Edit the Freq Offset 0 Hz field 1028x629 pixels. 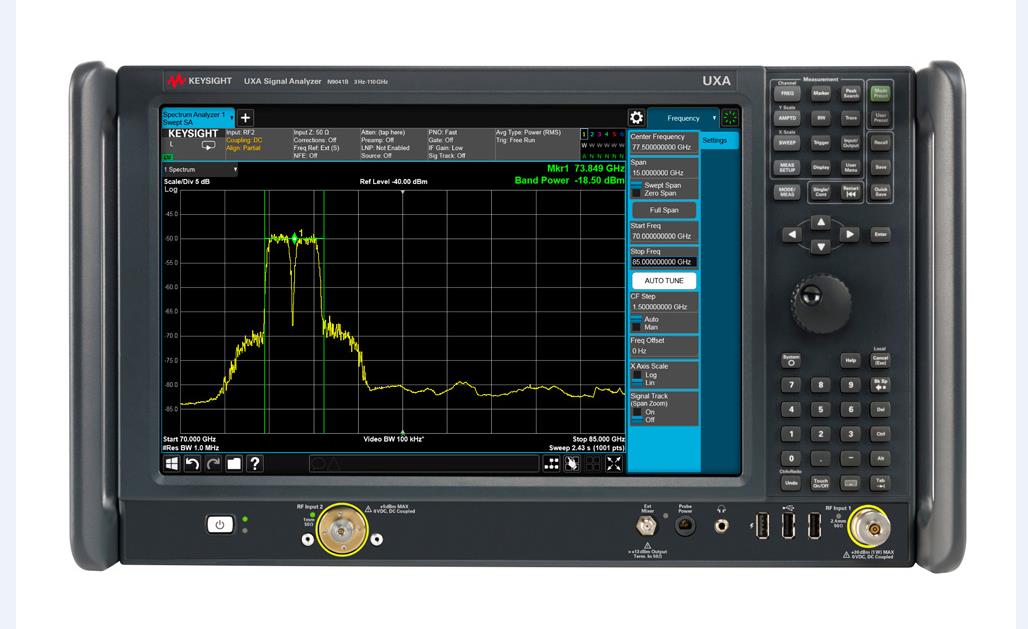point(664,346)
